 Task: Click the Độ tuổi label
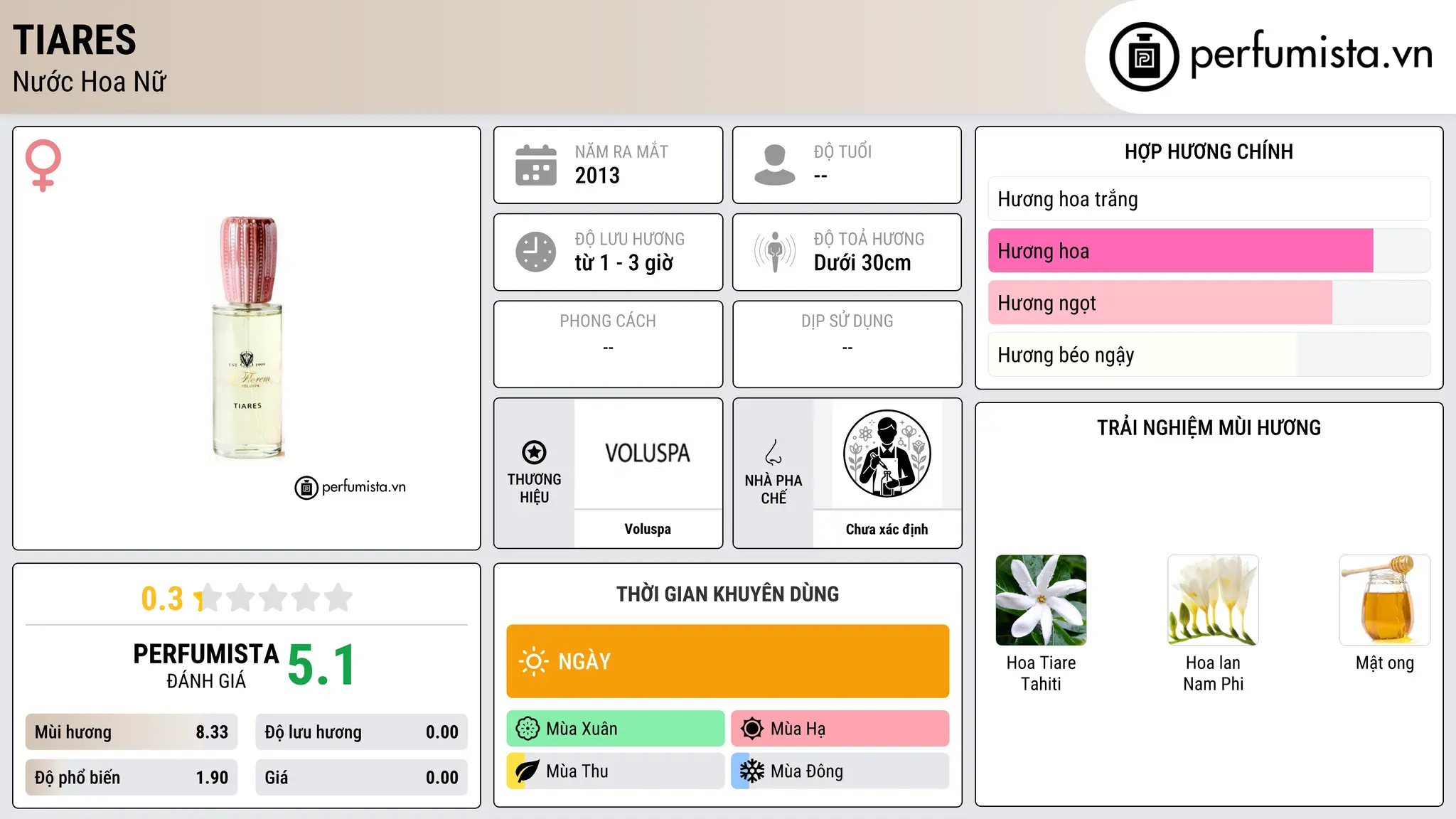pyautogui.click(x=842, y=152)
